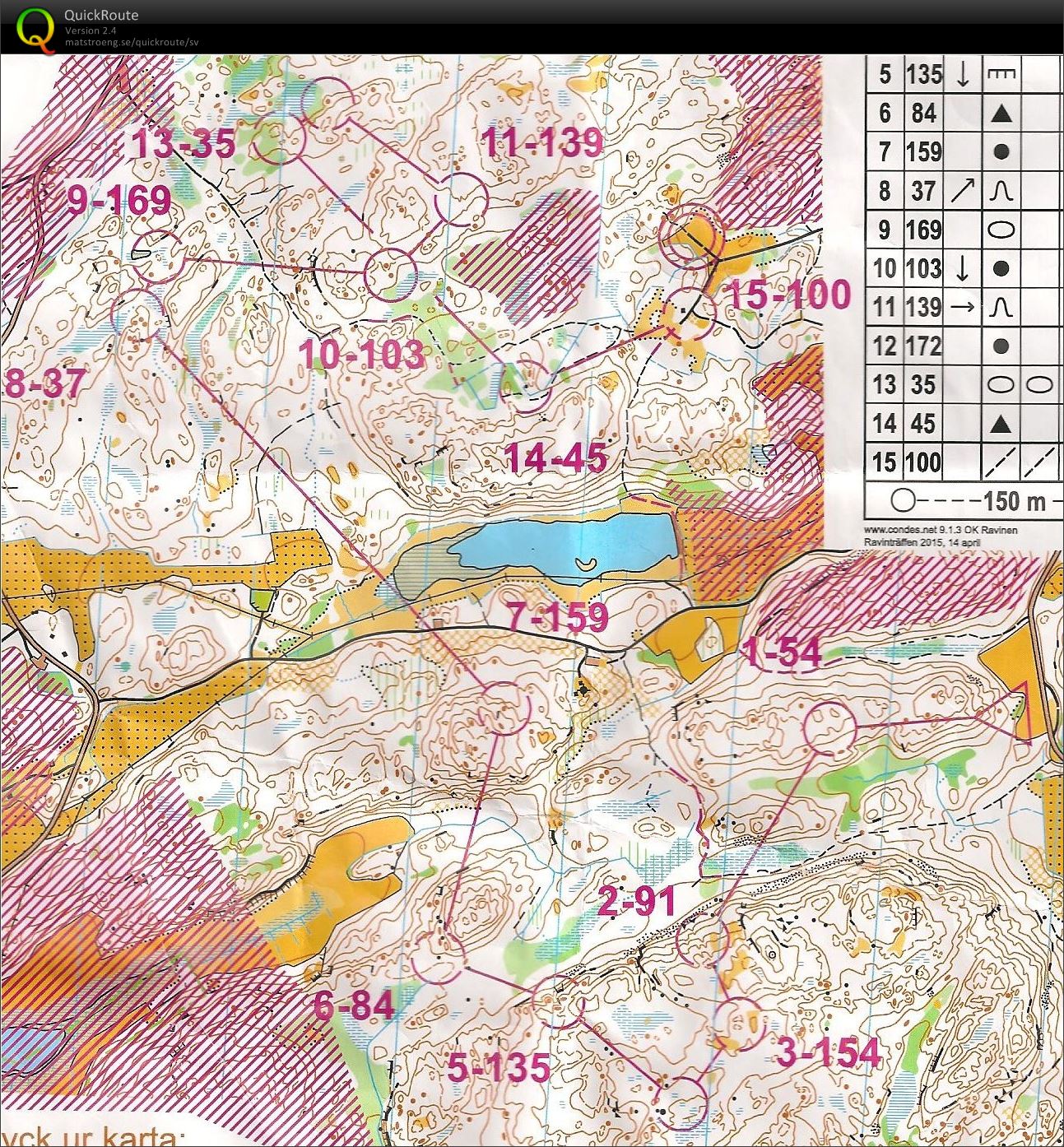This screenshot has height=1147, width=1064.
Task: Click the down arrow in table row 10
Action: pyautogui.click(x=962, y=268)
